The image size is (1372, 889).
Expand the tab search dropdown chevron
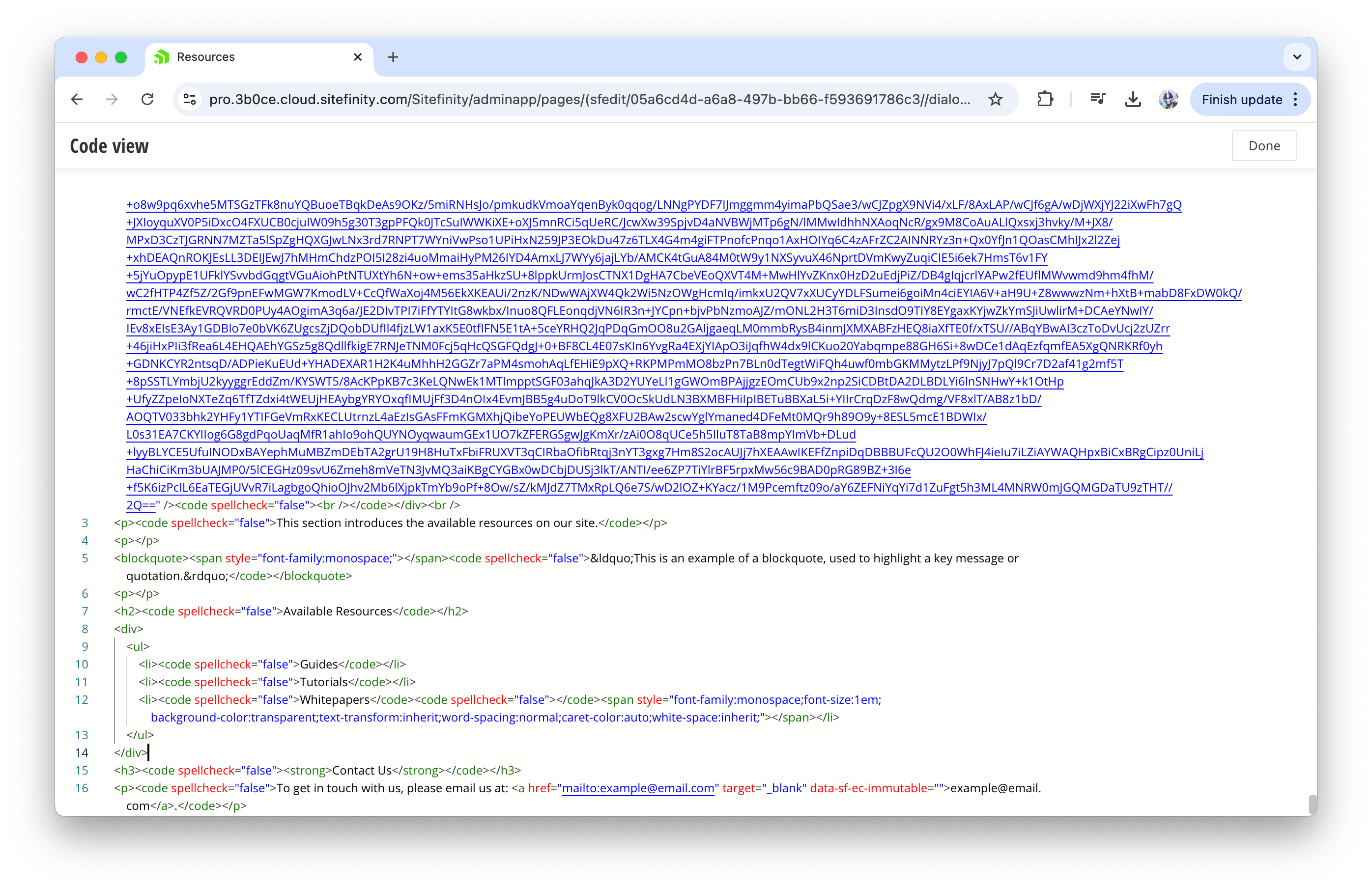(x=1297, y=57)
